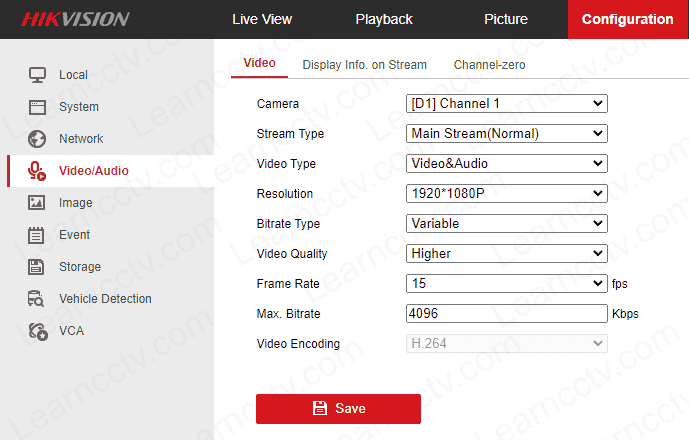Select the Storage floppy disk icon
689x440 pixels.
click(37, 267)
